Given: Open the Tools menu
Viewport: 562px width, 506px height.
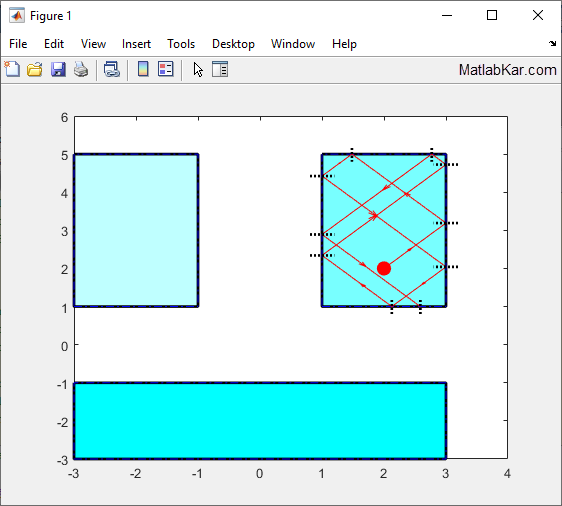Looking at the screenshot, I should tap(181, 44).
